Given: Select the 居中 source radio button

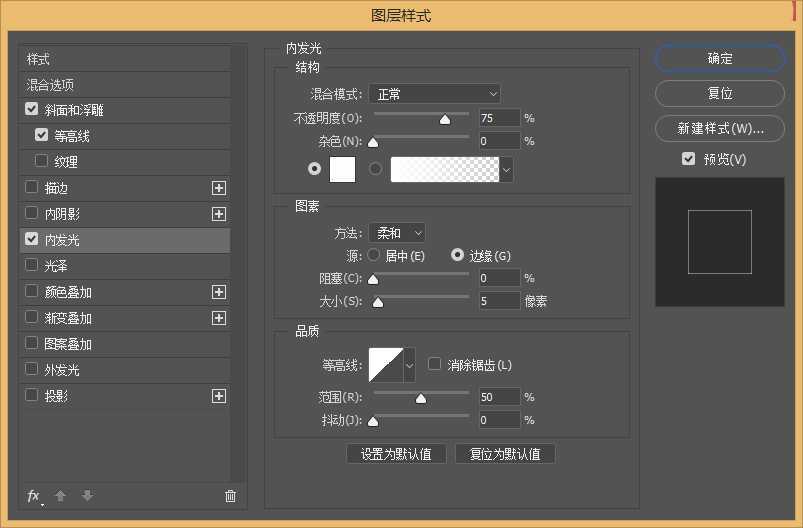Looking at the screenshot, I should coord(375,256).
